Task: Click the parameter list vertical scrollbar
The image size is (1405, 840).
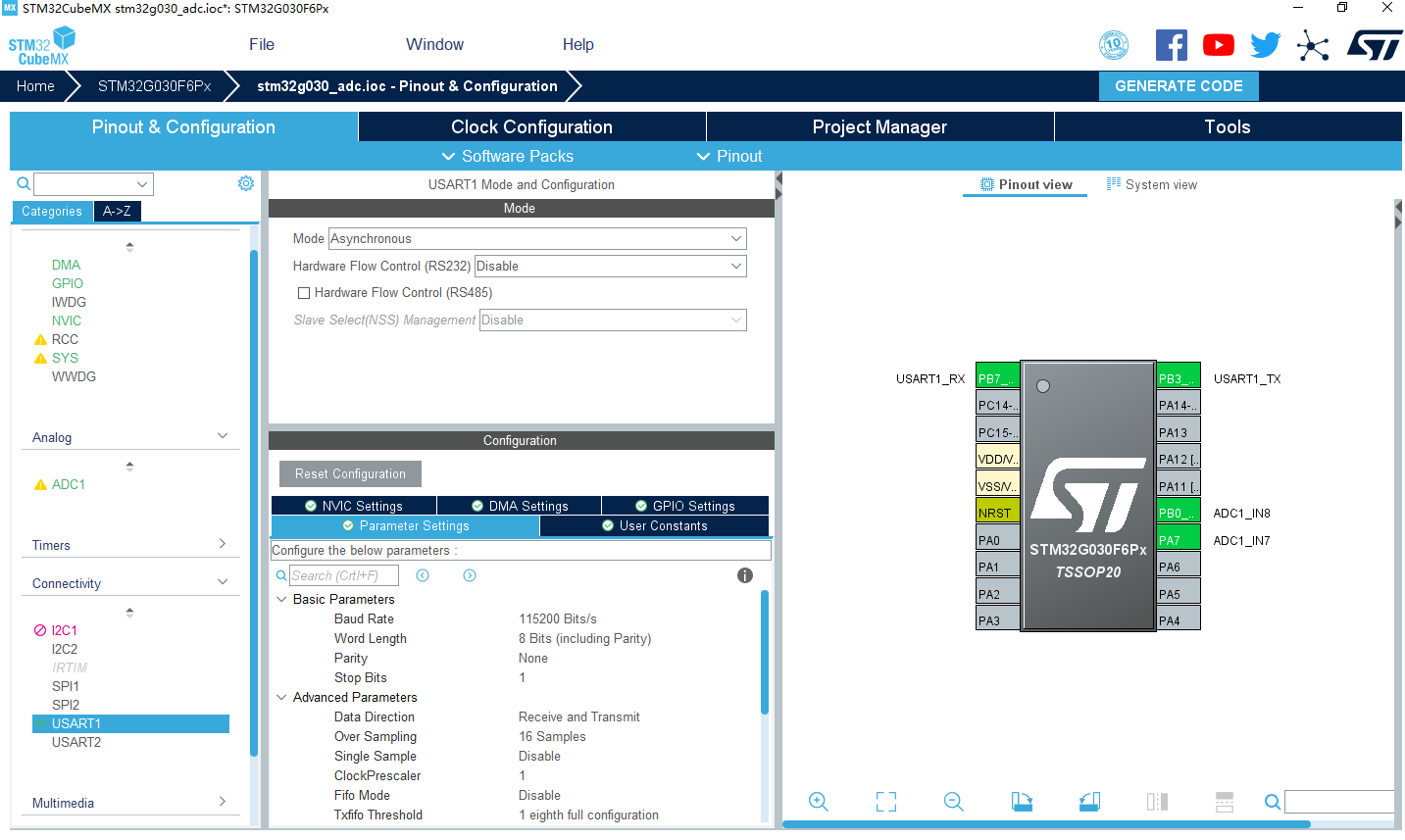Action: coord(765,652)
